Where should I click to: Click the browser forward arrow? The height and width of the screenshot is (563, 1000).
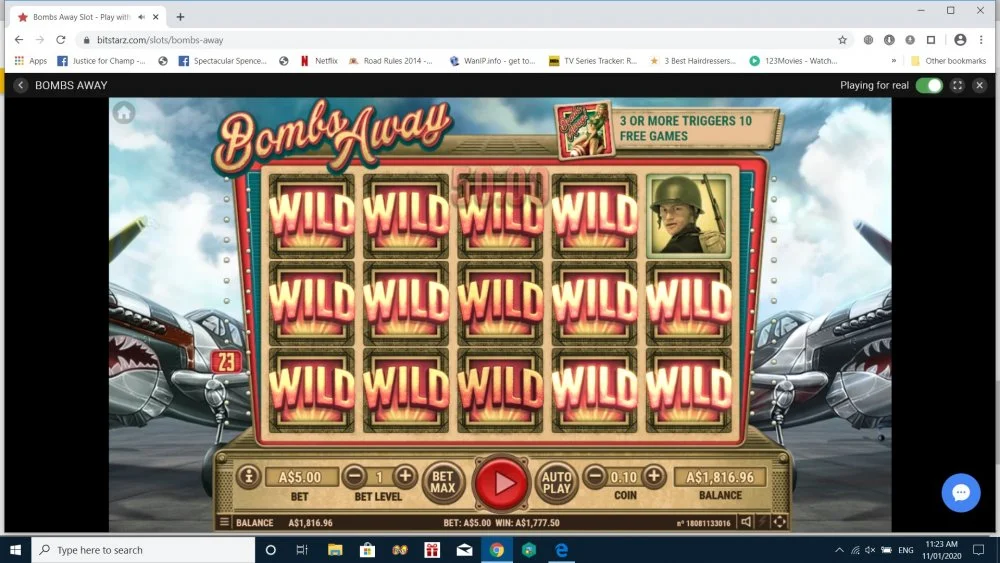(40, 40)
